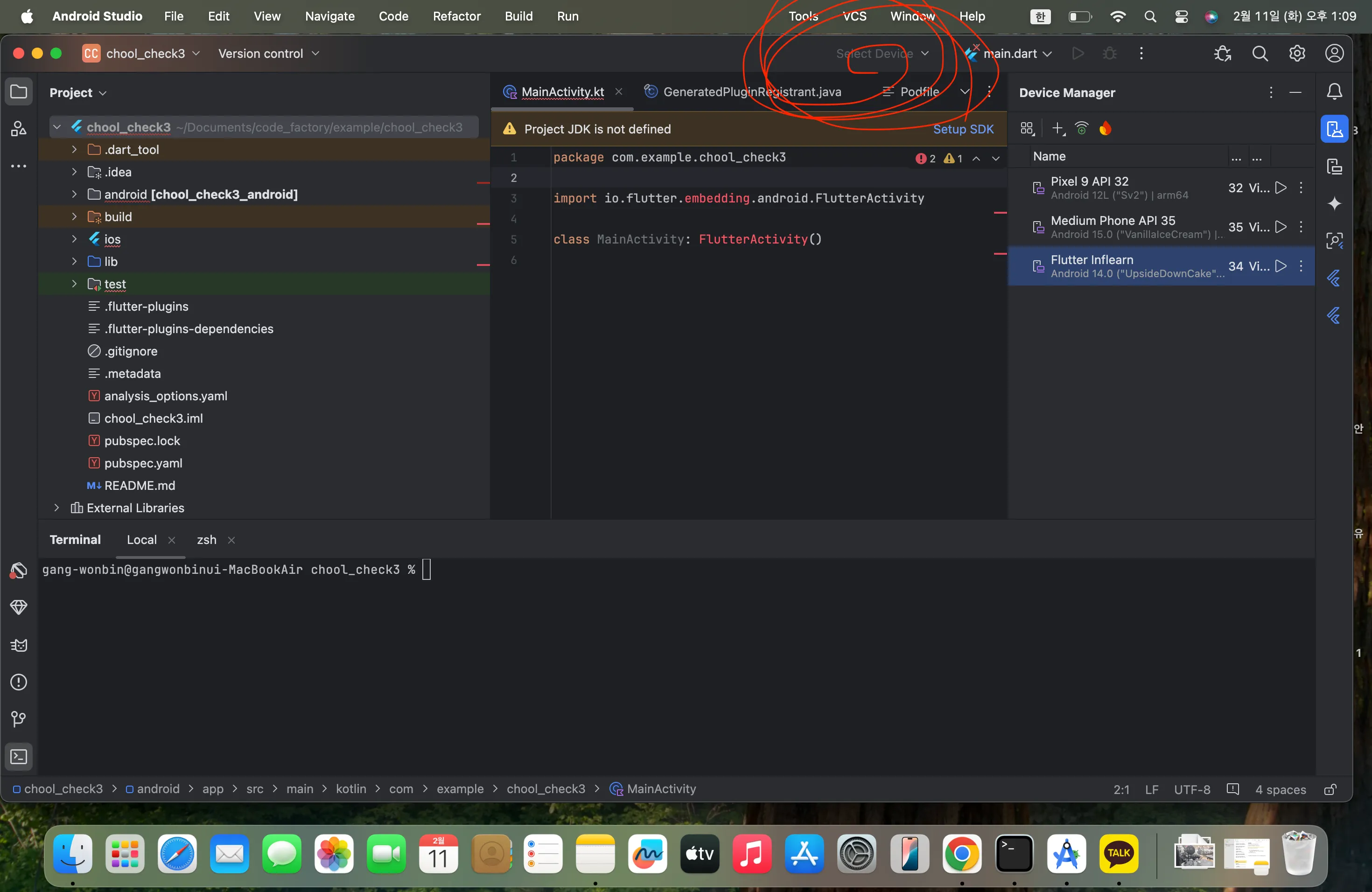1372x892 pixels.
Task: Pair device over Wi-Fi icon
Action: coord(1082,128)
